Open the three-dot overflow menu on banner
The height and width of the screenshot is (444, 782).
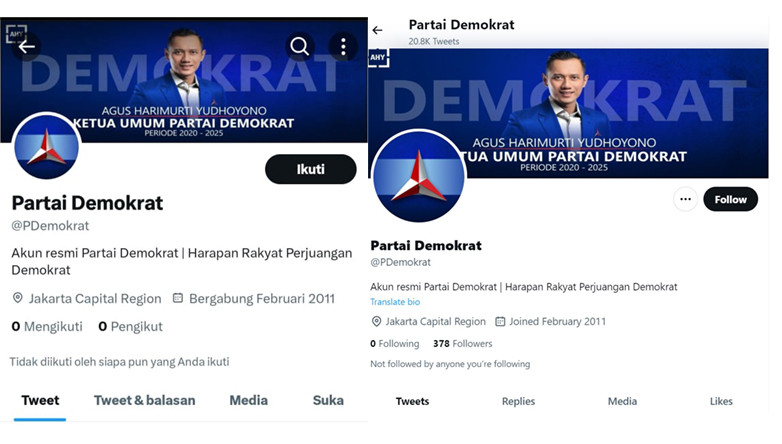(343, 46)
